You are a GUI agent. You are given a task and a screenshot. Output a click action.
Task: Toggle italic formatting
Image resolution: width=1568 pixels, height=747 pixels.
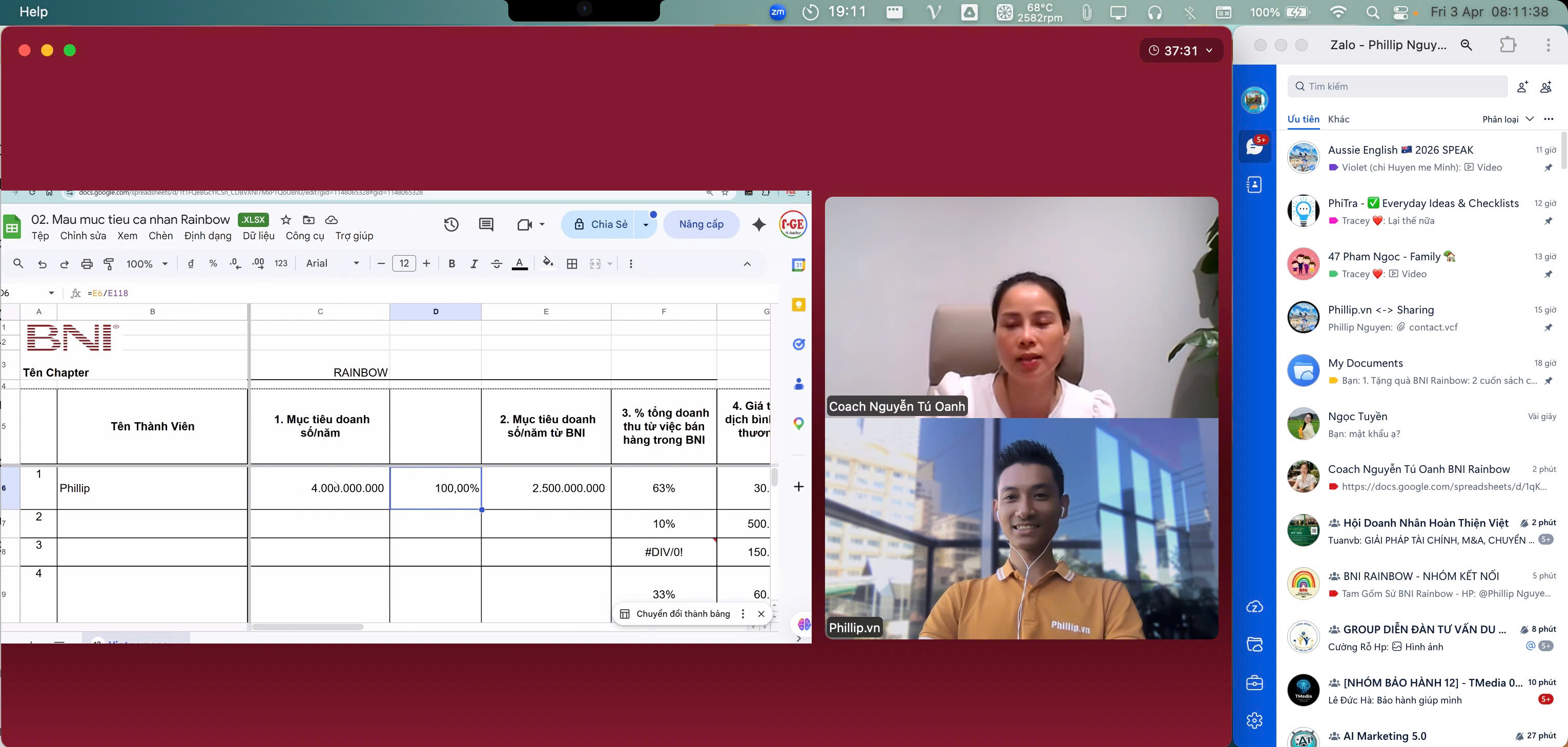473,264
